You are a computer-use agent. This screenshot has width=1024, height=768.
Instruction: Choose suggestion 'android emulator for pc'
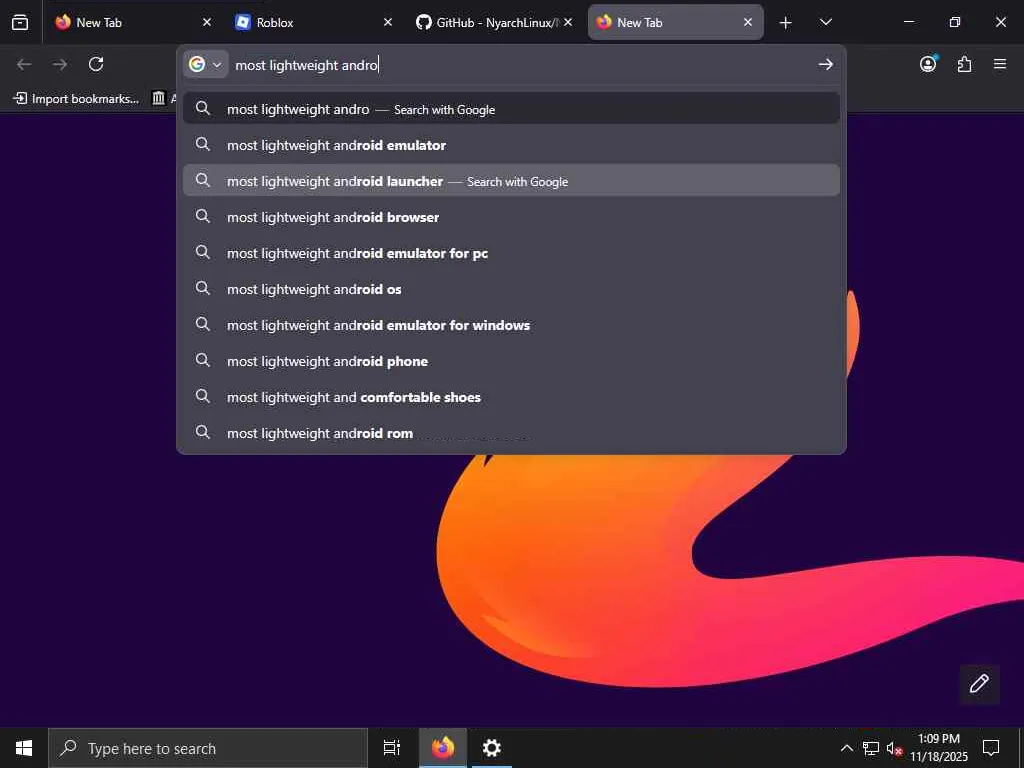pos(511,253)
